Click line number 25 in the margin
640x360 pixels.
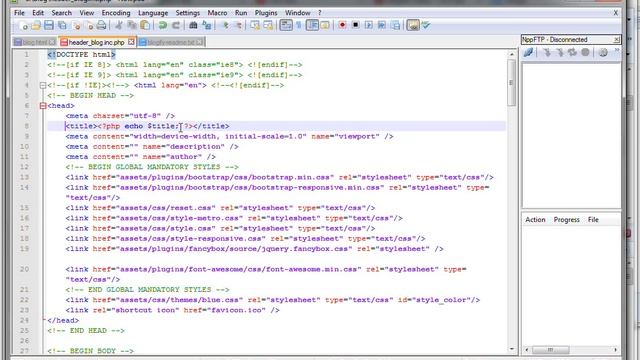(24, 331)
